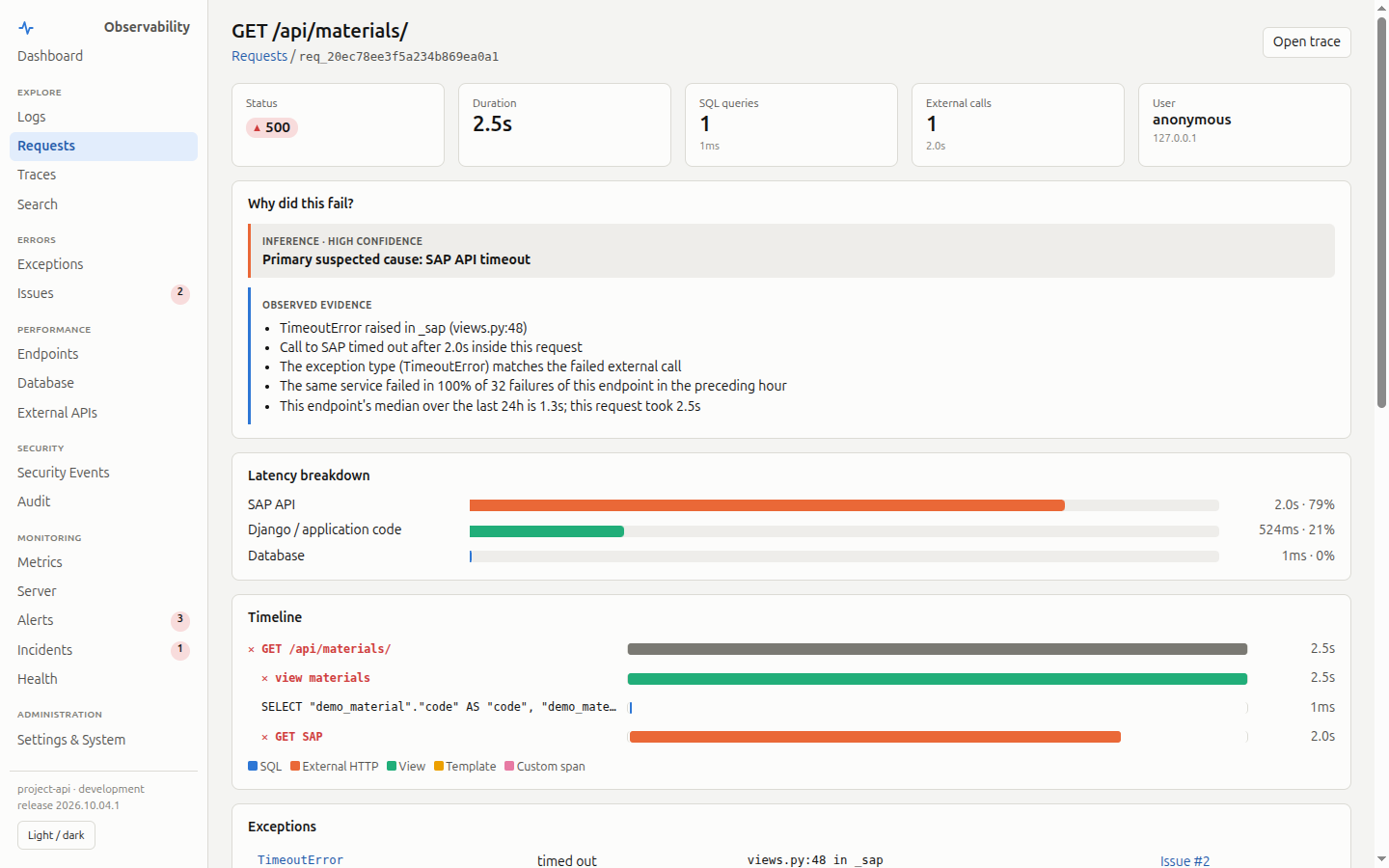
Task: Click the Alerts count badge showing 3
Action: click(x=180, y=620)
